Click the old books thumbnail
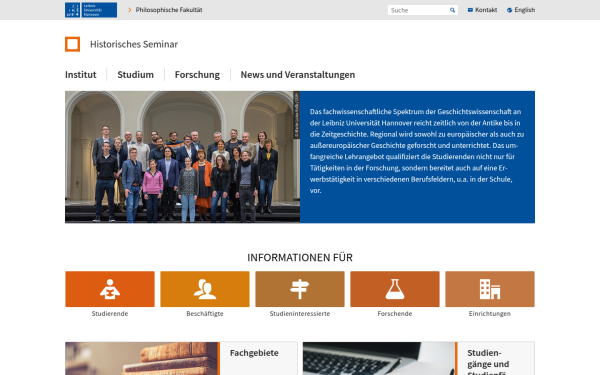600x375 pixels. [142, 359]
